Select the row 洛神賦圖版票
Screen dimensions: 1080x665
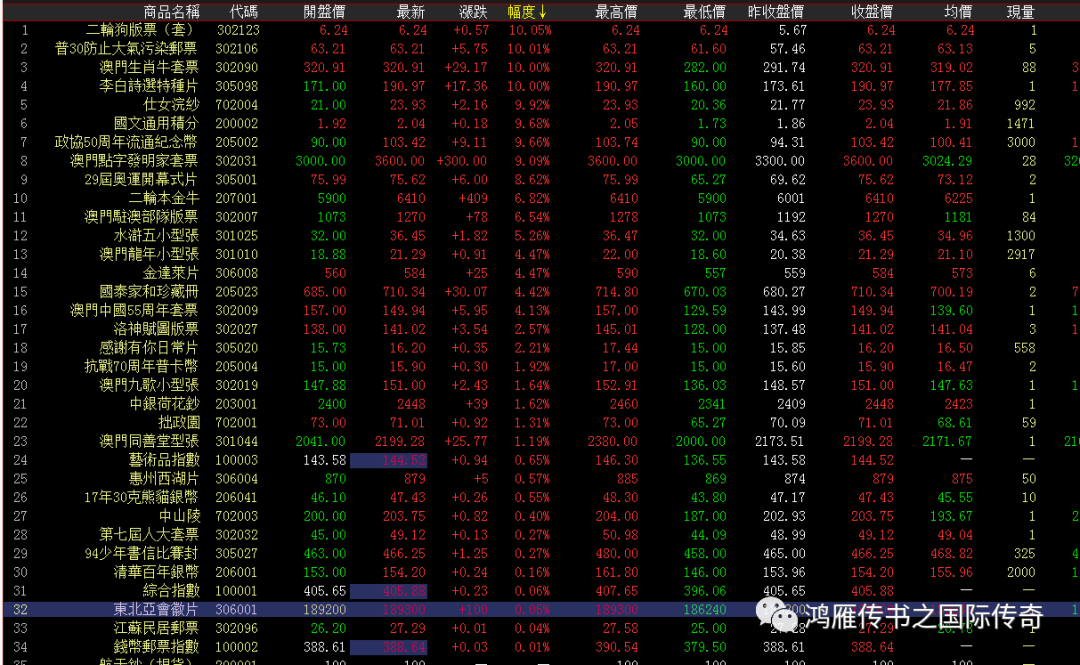[541, 329]
